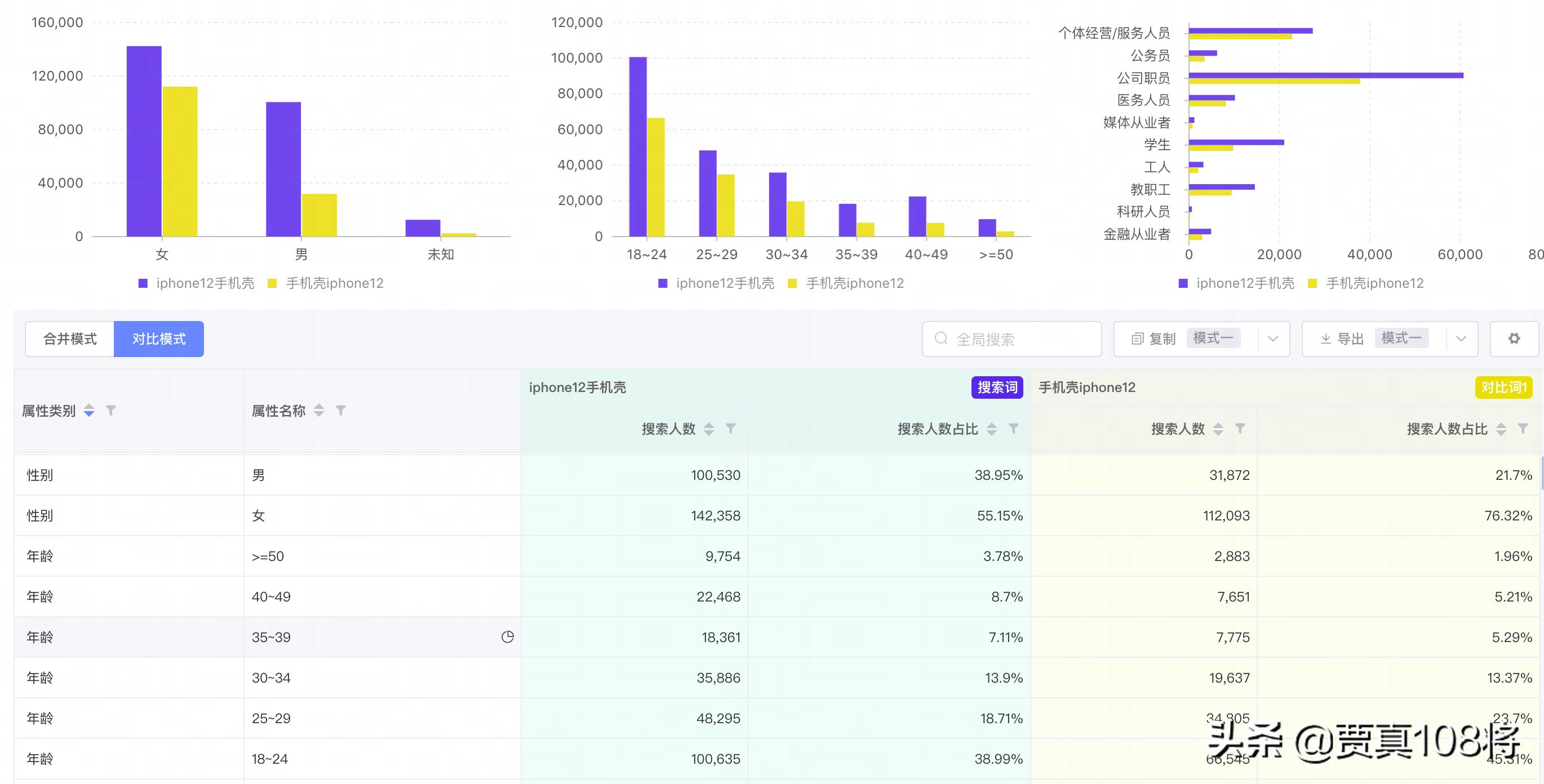The width and height of the screenshot is (1544, 784).
Task: Click the 对比词1 badge next to 手机壳iphone12
Action: click(1505, 387)
